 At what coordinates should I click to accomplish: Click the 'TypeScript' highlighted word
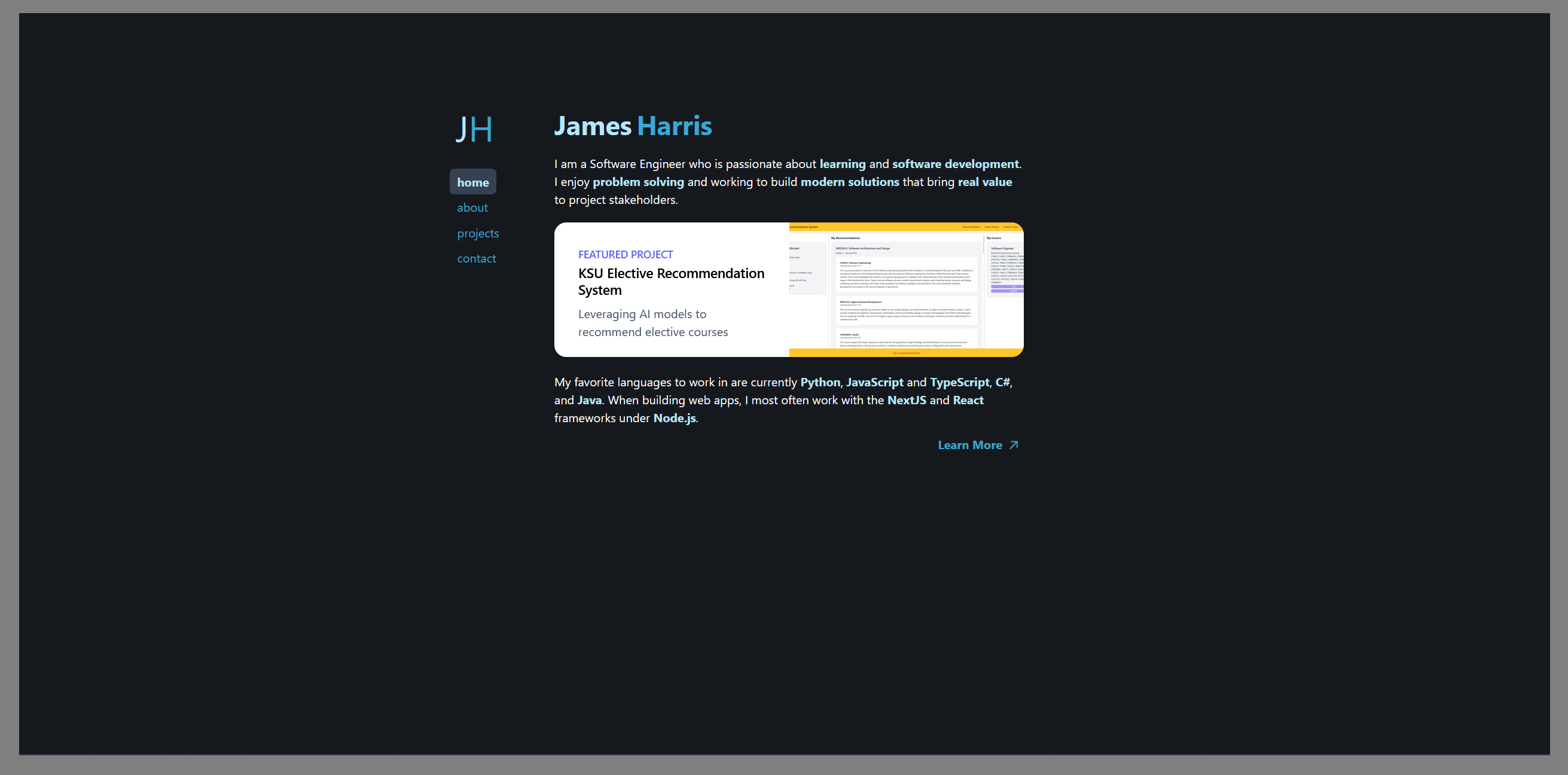click(959, 382)
